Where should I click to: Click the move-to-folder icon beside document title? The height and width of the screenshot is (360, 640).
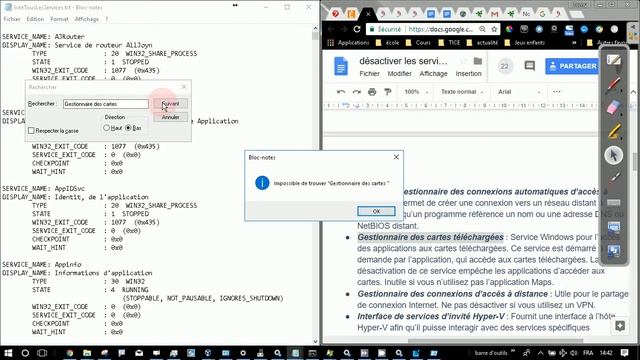pyautogui.click(x=478, y=61)
